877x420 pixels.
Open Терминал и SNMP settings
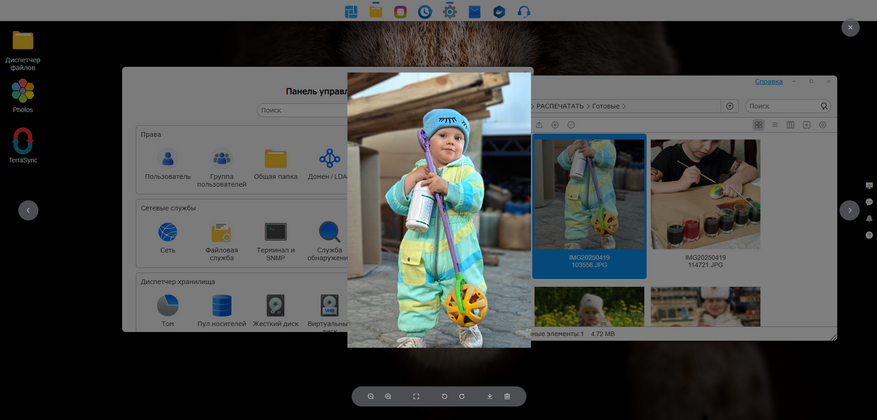(276, 242)
